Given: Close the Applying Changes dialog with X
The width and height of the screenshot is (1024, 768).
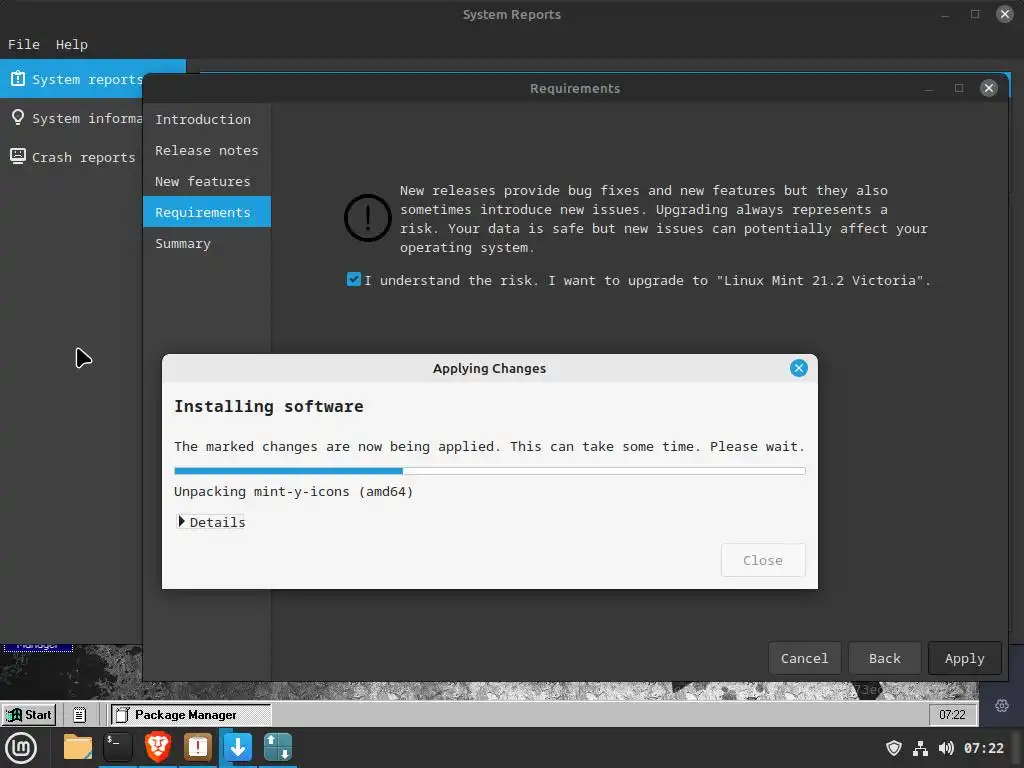Looking at the screenshot, I should tap(798, 368).
